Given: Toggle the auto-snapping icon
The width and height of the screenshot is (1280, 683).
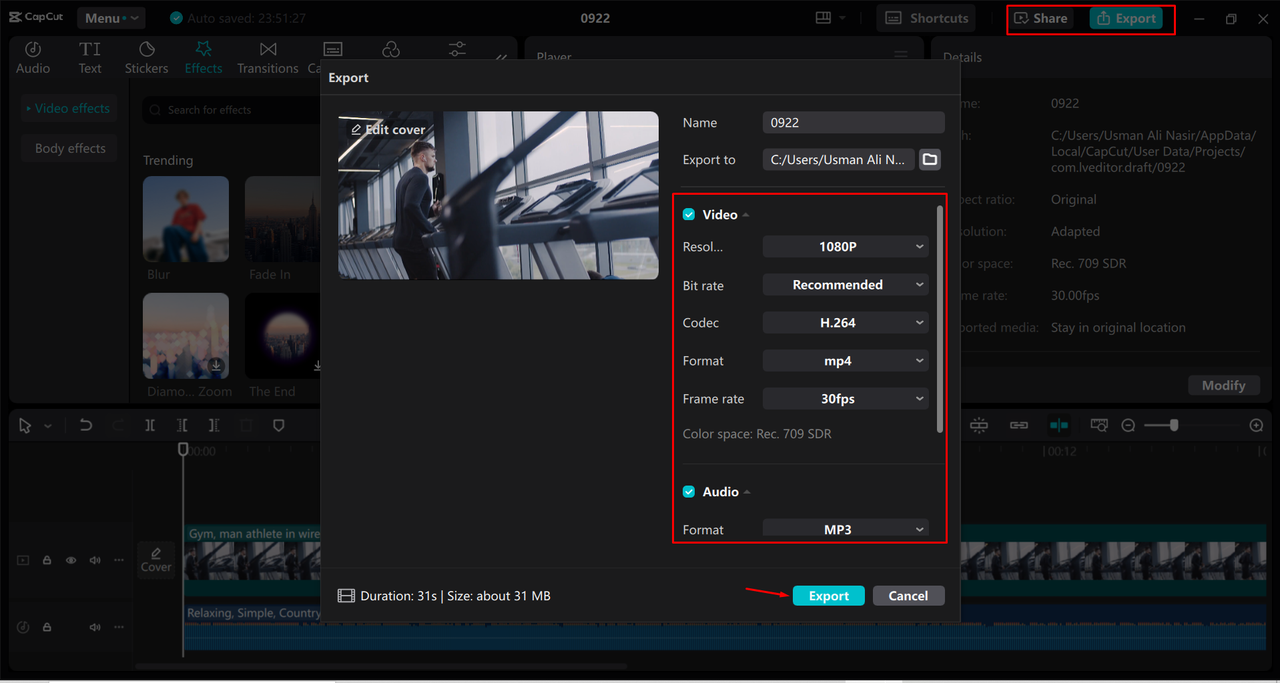Looking at the screenshot, I should click(x=1059, y=425).
